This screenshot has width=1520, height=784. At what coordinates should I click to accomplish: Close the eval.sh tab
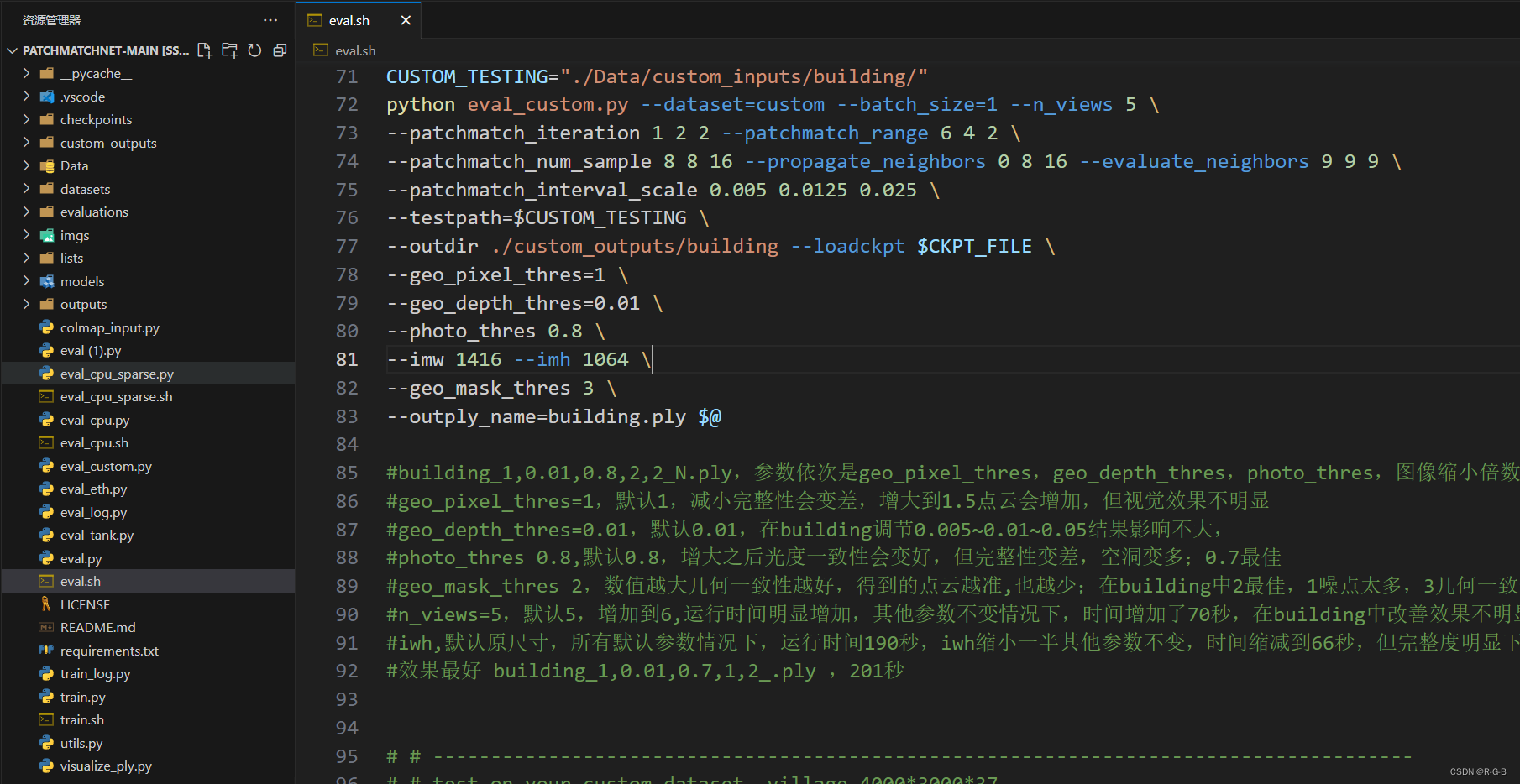pos(406,19)
